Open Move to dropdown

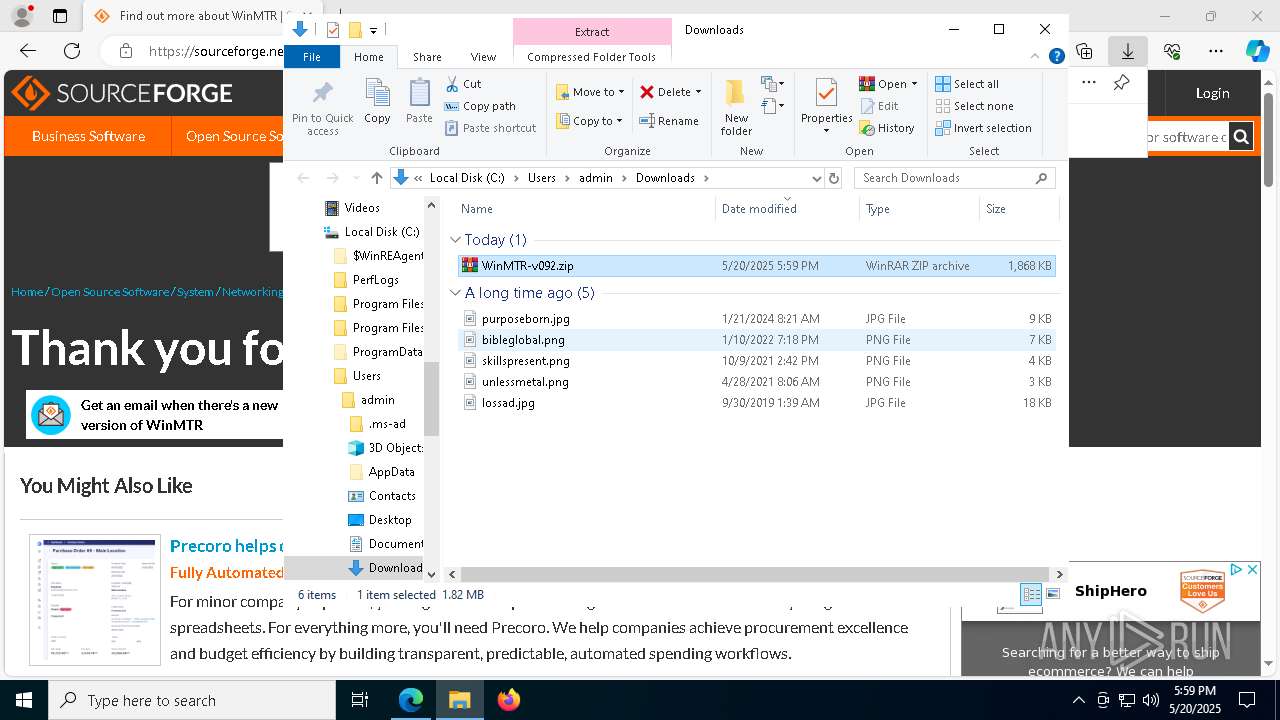click(590, 92)
